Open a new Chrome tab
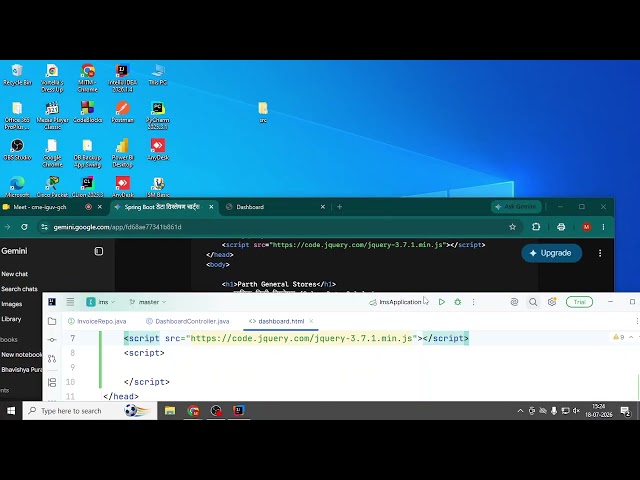This screenshot has width=640, height=480. (340, 207)
